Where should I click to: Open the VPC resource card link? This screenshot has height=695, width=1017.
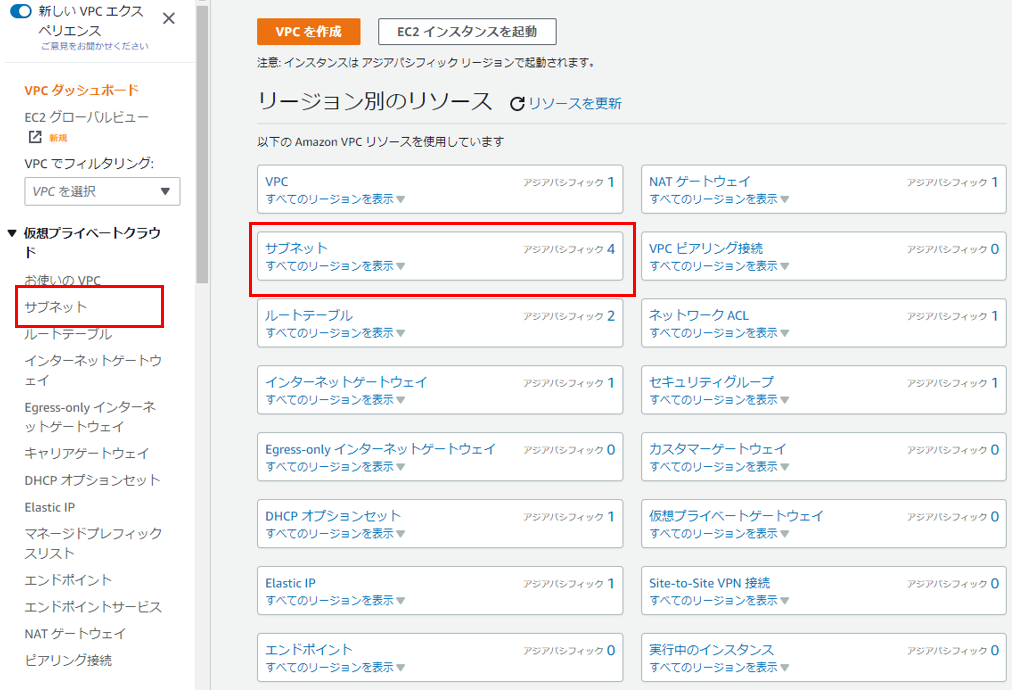pos(277,182)
